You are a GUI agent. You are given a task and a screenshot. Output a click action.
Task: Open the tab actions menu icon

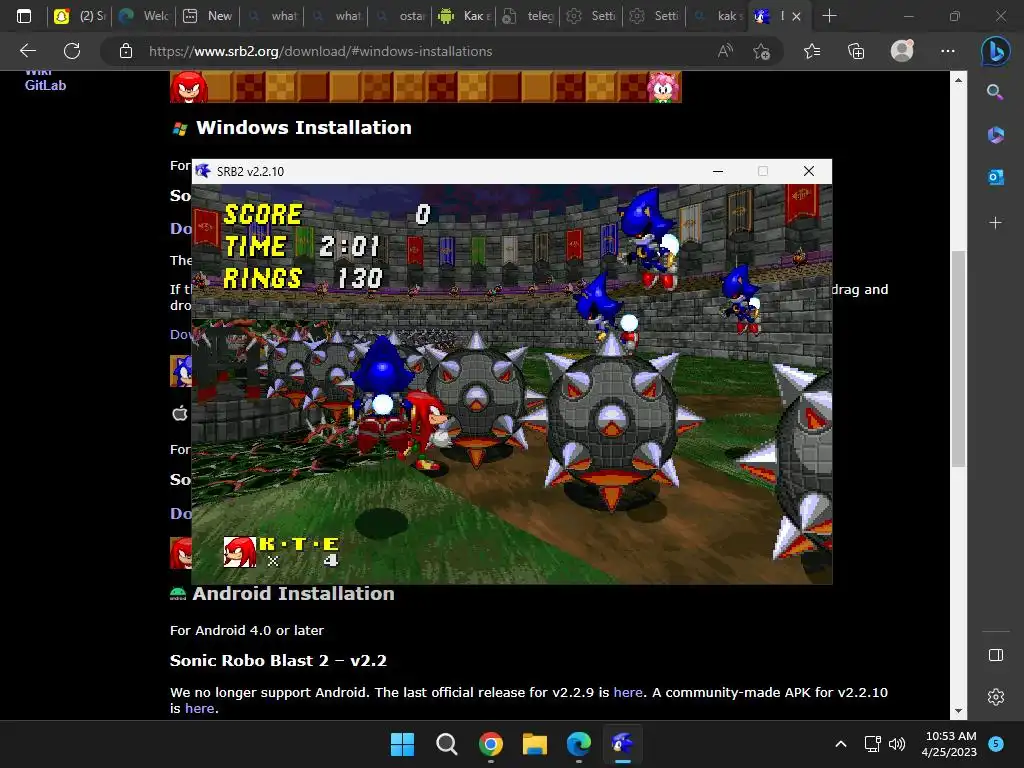[x=24, y=16]
